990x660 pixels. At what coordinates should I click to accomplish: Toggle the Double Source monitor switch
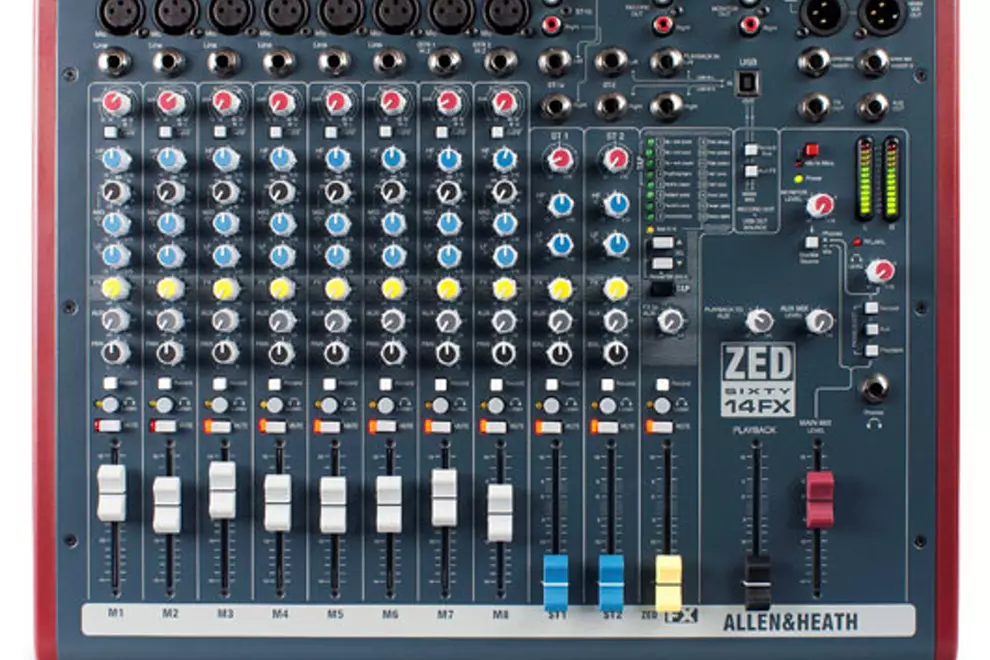pos(810,242)
